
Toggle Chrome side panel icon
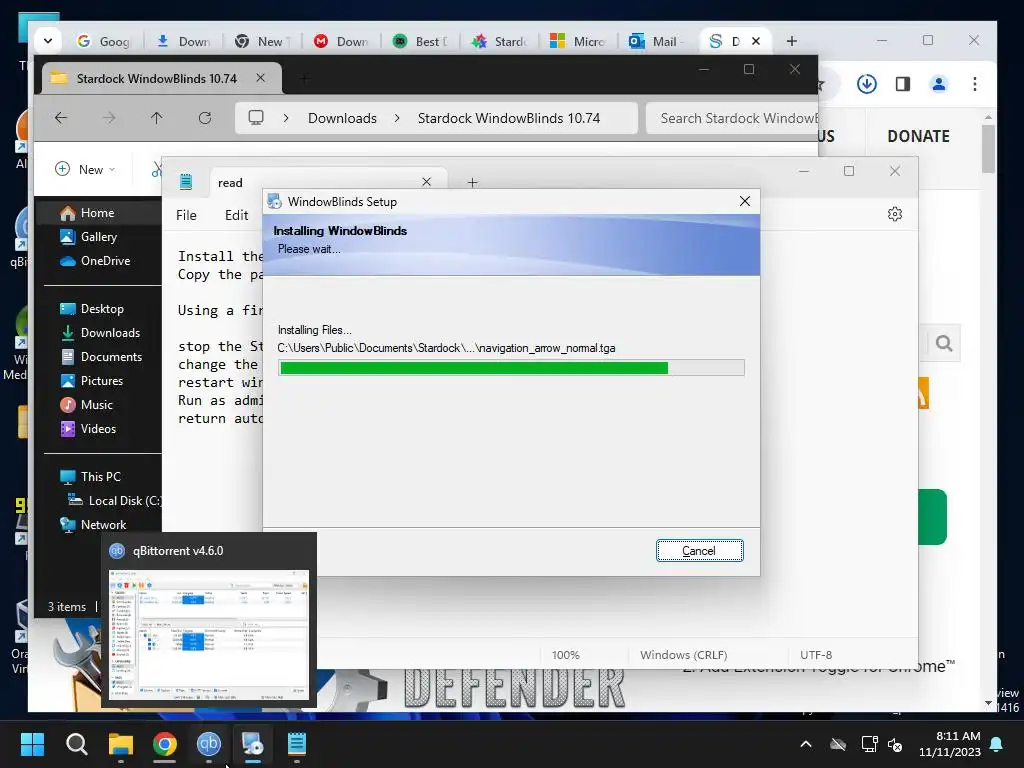click(x=903, y=84)
